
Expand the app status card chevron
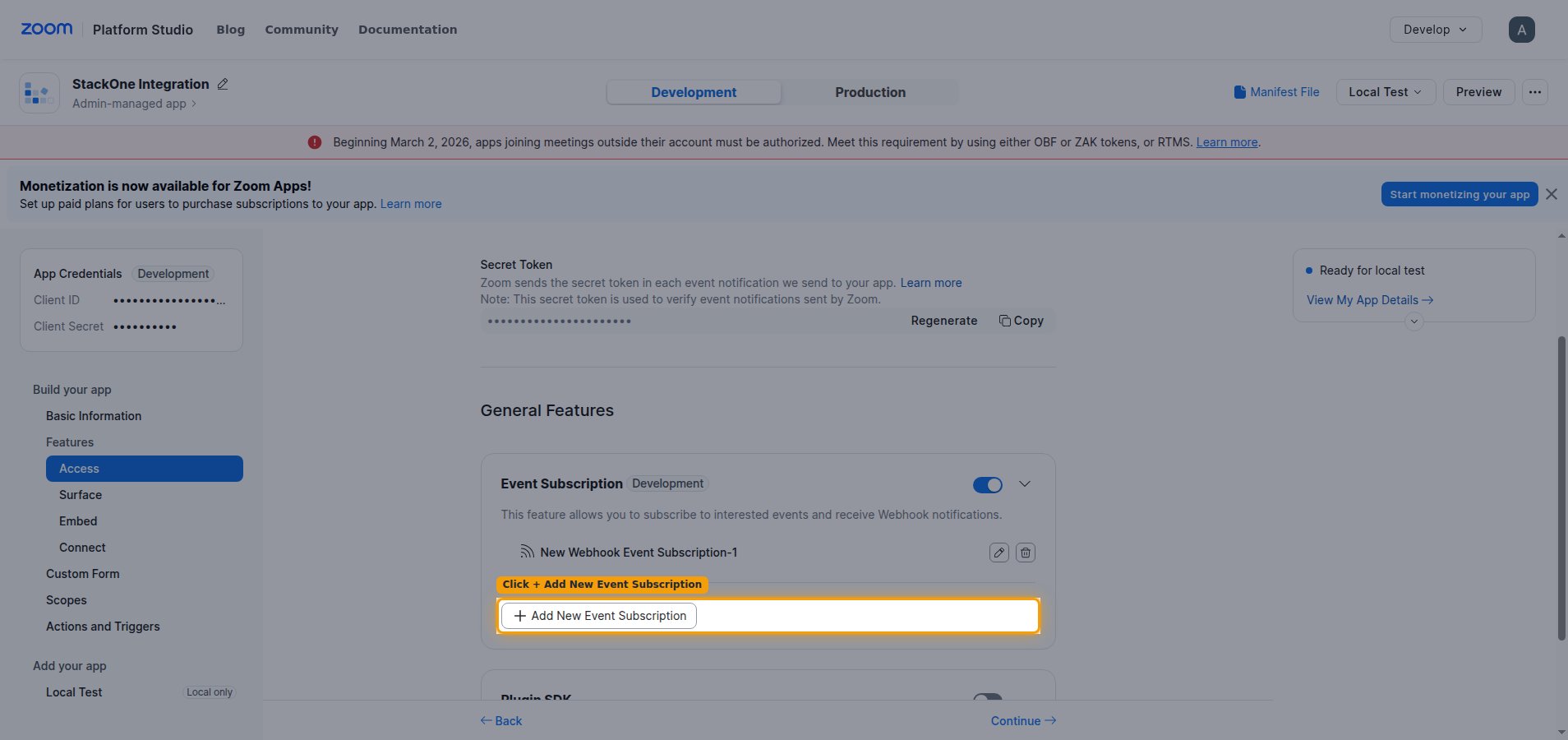click(x=1414, y=321)
